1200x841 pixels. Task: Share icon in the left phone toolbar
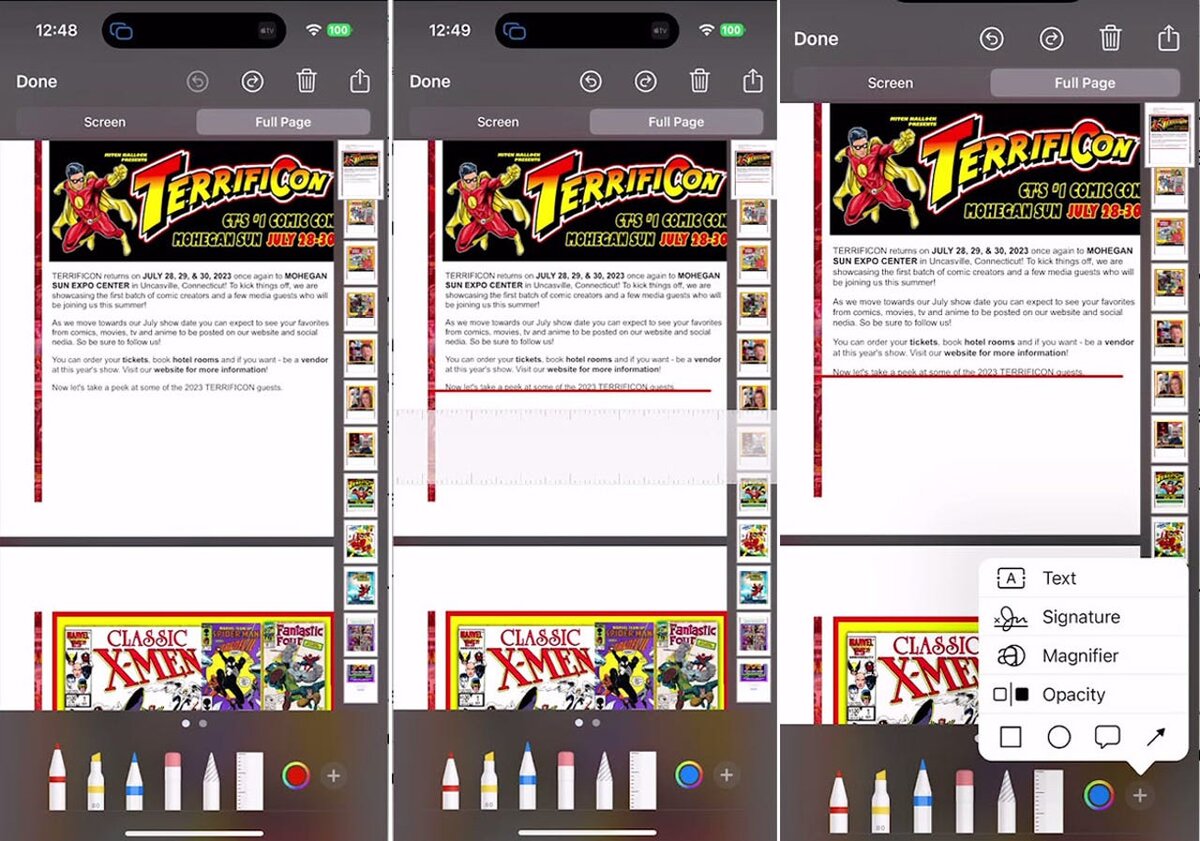(x=360, y=80)
